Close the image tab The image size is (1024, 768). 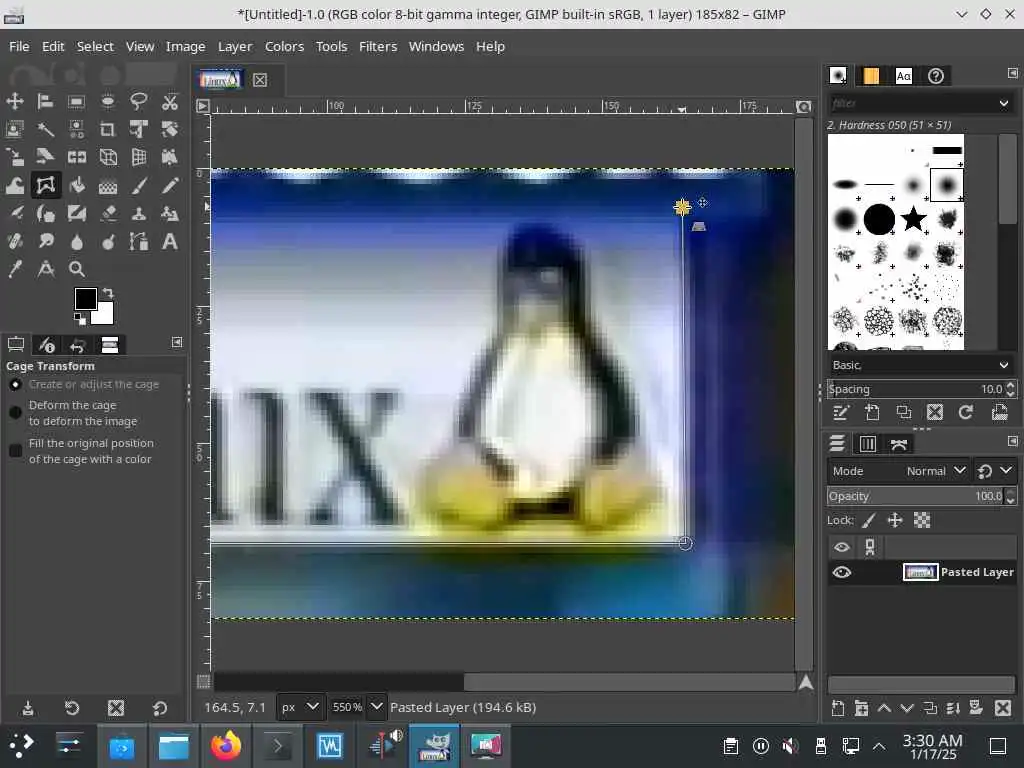(x=260, y=80)
